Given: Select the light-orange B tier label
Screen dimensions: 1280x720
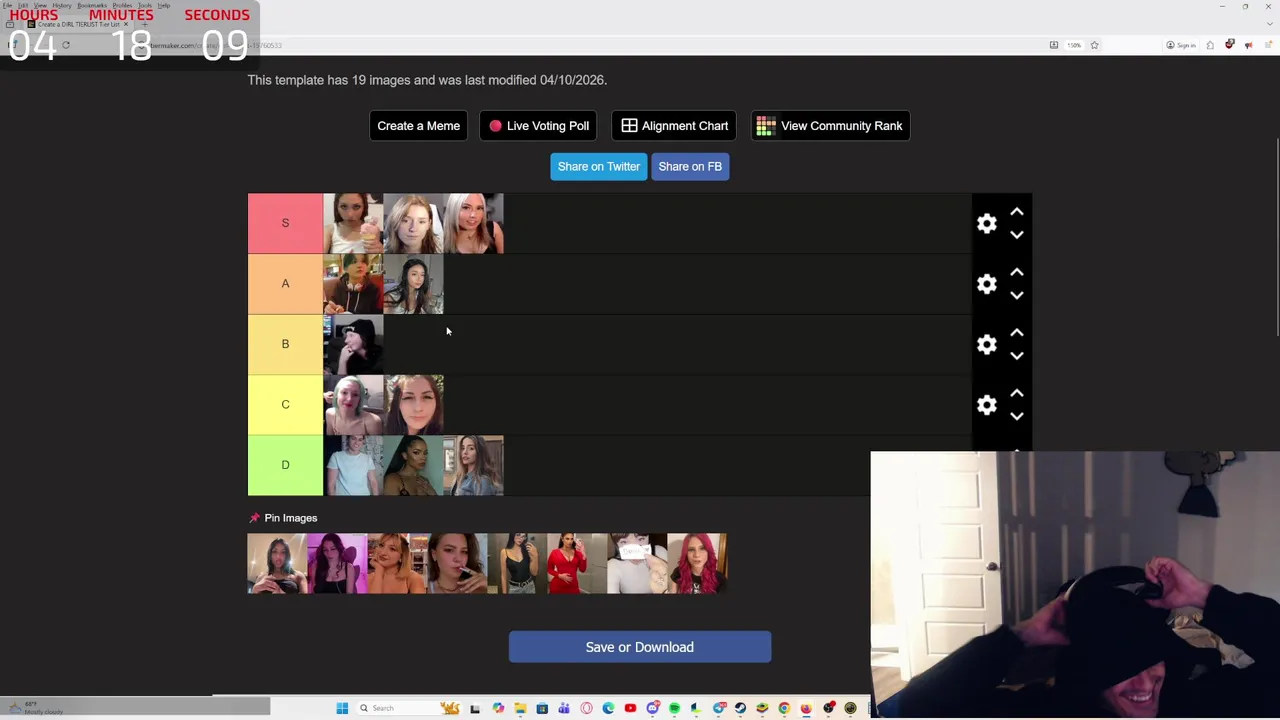Looking at the screenshot, I should pos(285,344).
